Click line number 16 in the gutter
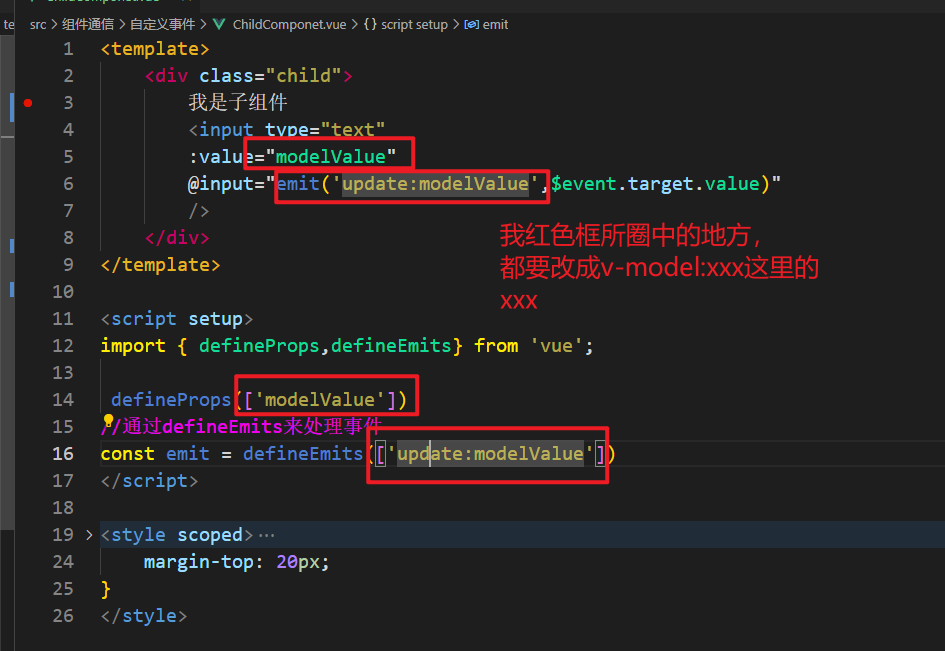Image resolution: width=945 pixels, height=651 pixels. pyautogui.click(x=63, y=453)
